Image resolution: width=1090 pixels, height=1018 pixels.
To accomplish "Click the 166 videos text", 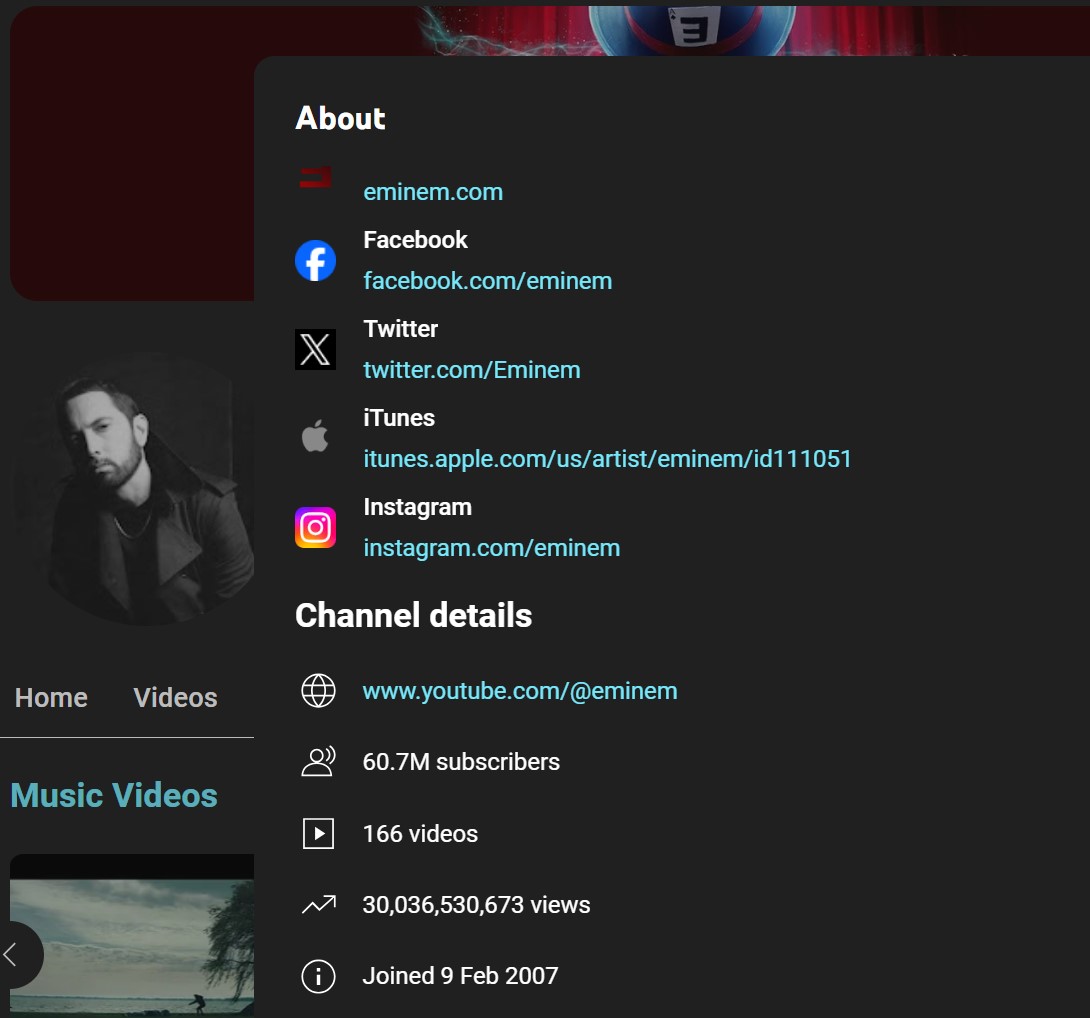I will (x=421, y=834).
